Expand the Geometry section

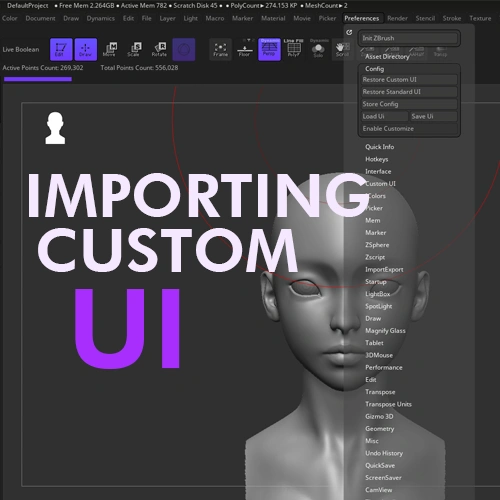coord(380,429)
